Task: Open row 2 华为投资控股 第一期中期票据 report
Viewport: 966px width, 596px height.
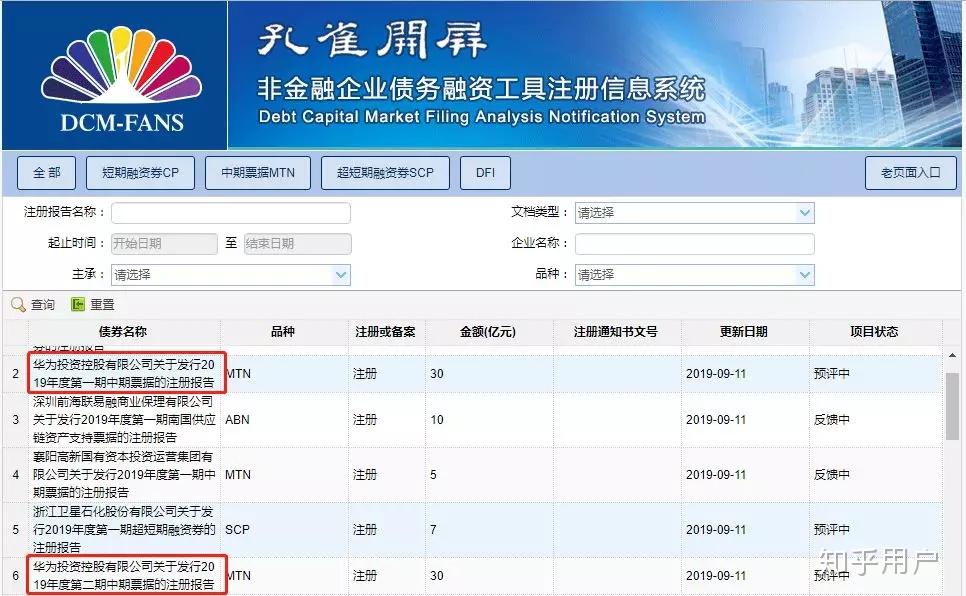Action: coord(124,374)
